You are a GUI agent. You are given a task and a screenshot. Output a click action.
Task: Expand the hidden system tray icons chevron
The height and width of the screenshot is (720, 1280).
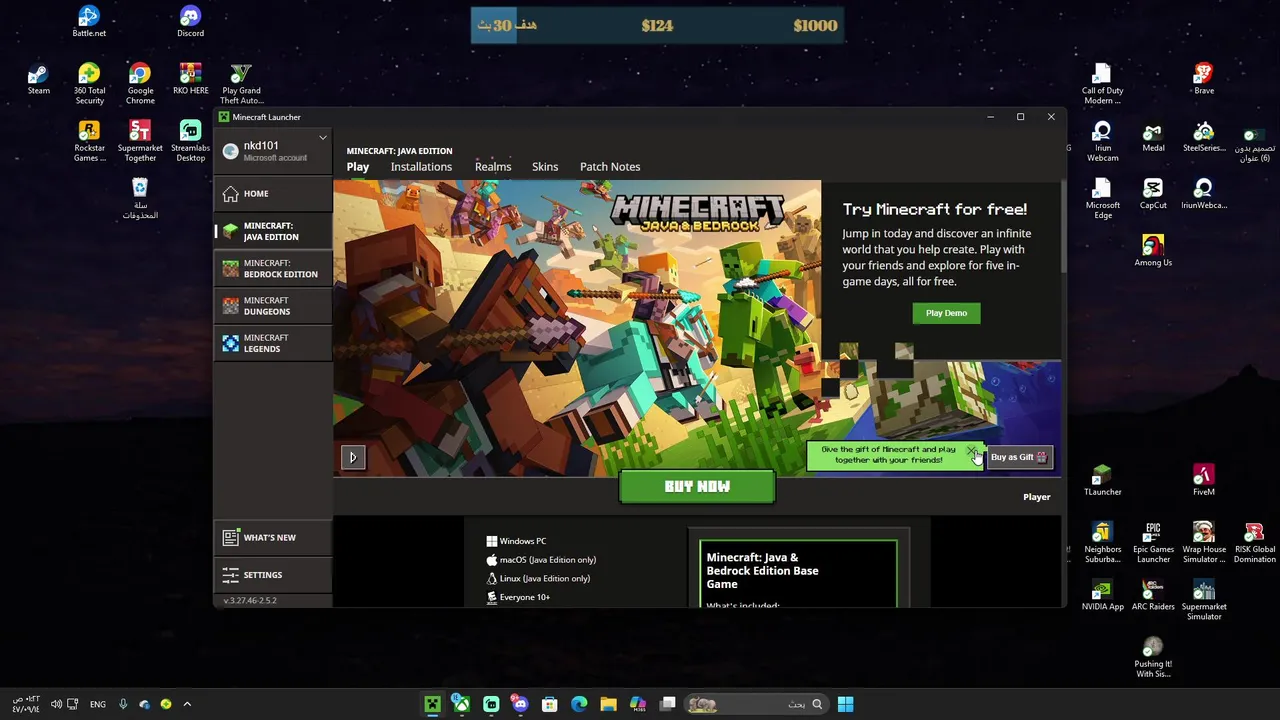[x=187, y=704]
